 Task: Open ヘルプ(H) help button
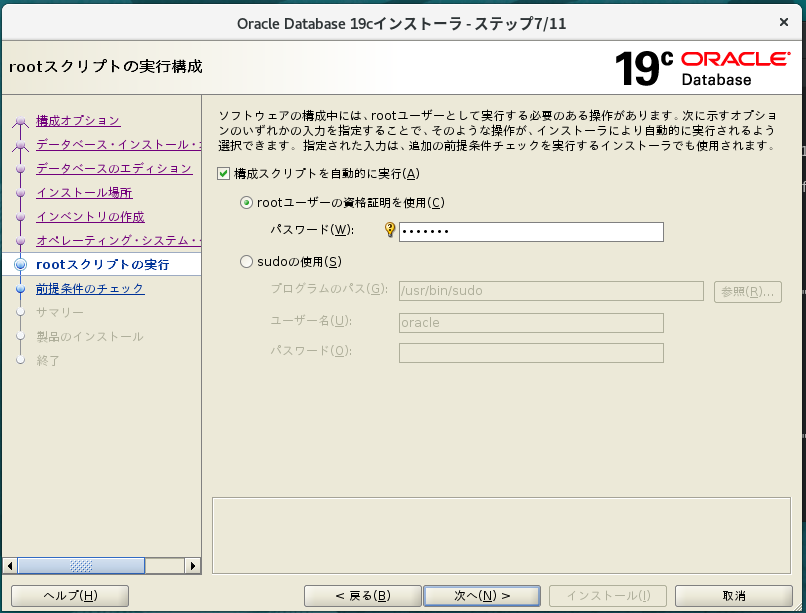coord(70,596)
